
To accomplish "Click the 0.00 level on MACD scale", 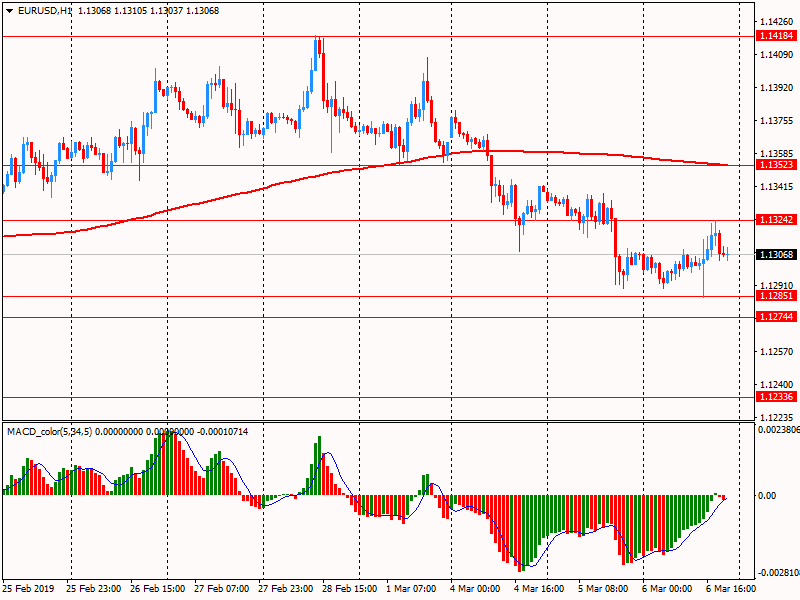I will [766, 496].
